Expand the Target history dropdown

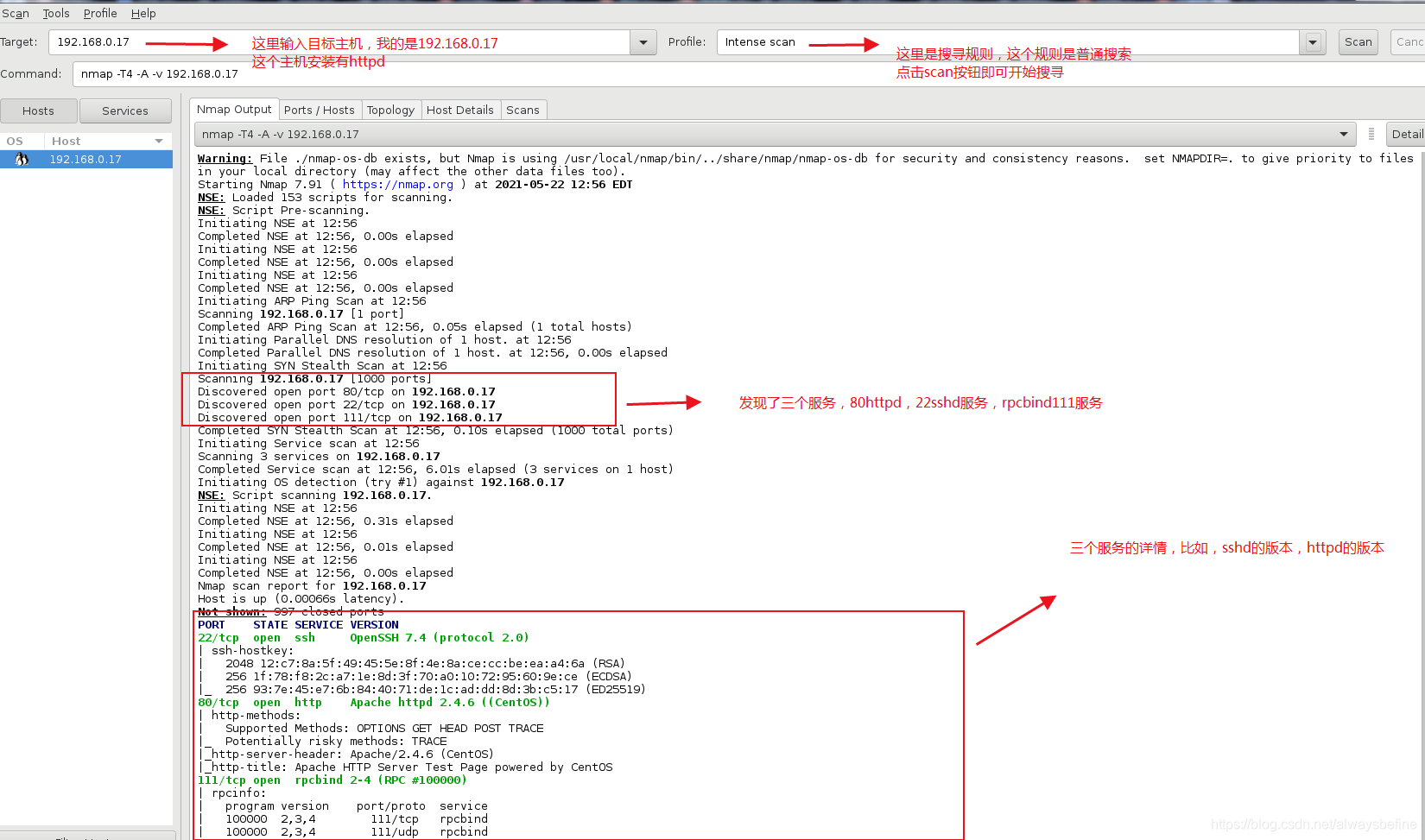pyautogui.click(x=643, y=41)
